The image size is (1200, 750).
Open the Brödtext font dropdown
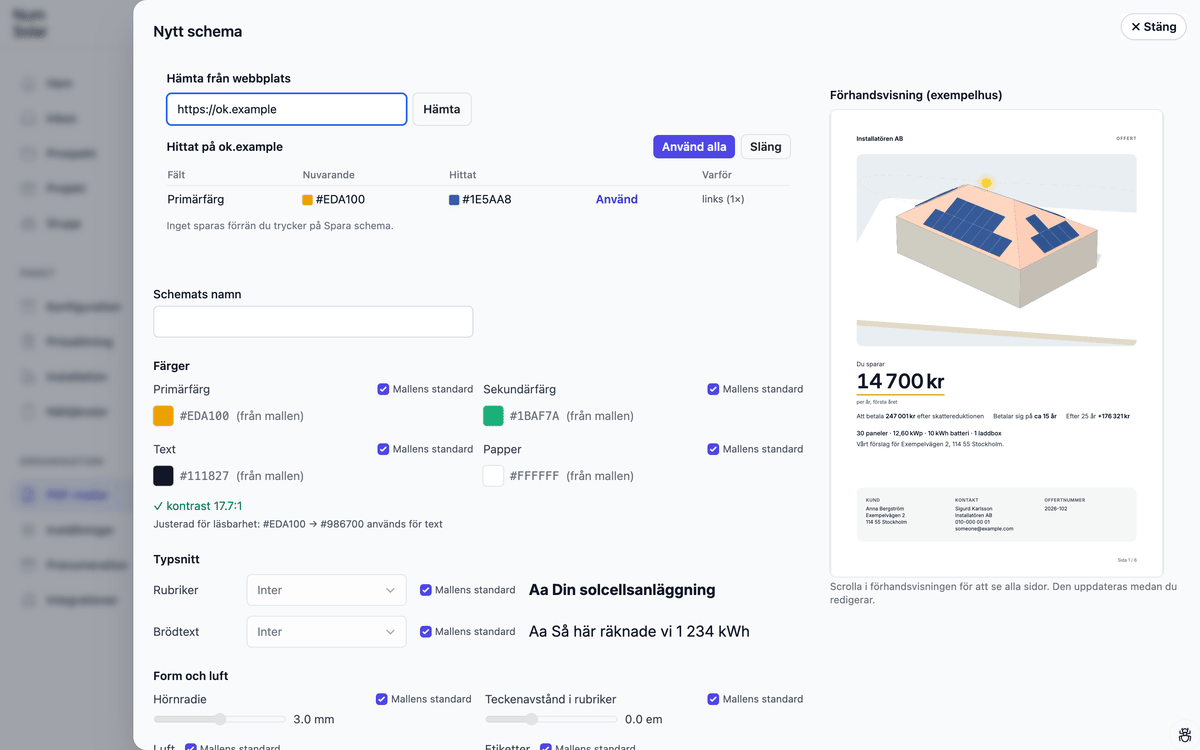pyautogui.click(x=326, y=632)
